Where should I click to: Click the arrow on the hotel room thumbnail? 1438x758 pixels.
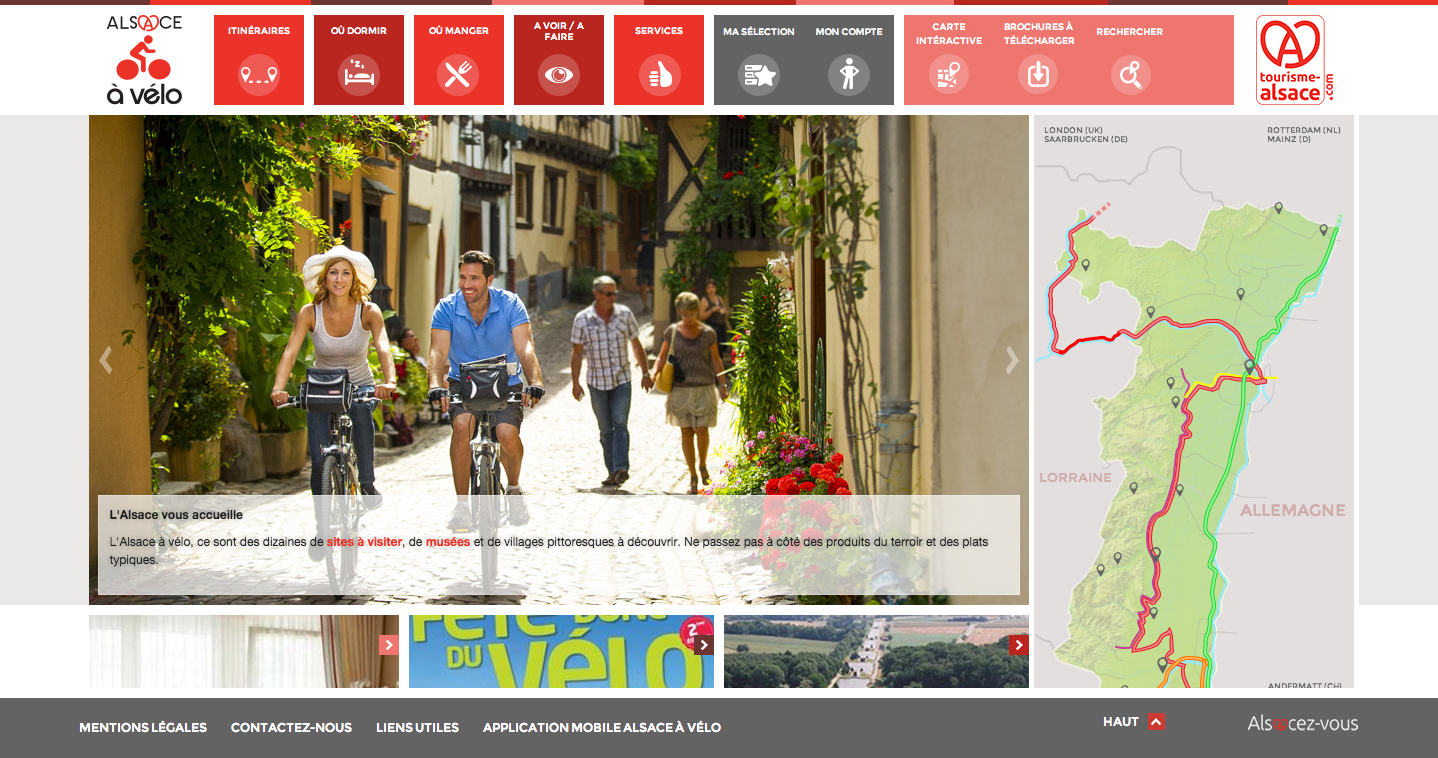[x=389, y=645]
